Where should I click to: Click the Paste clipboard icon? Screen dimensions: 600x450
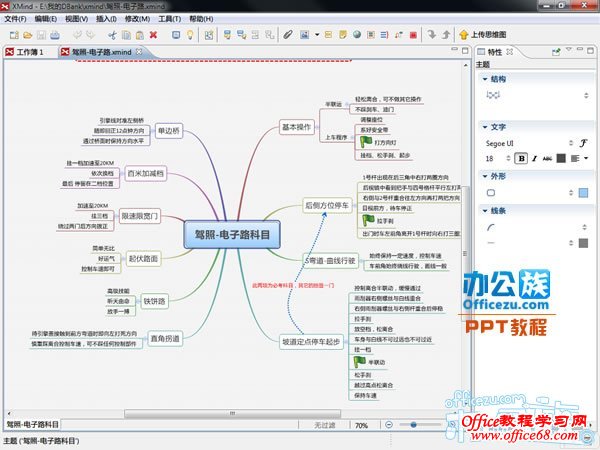[x=140, y=35]
